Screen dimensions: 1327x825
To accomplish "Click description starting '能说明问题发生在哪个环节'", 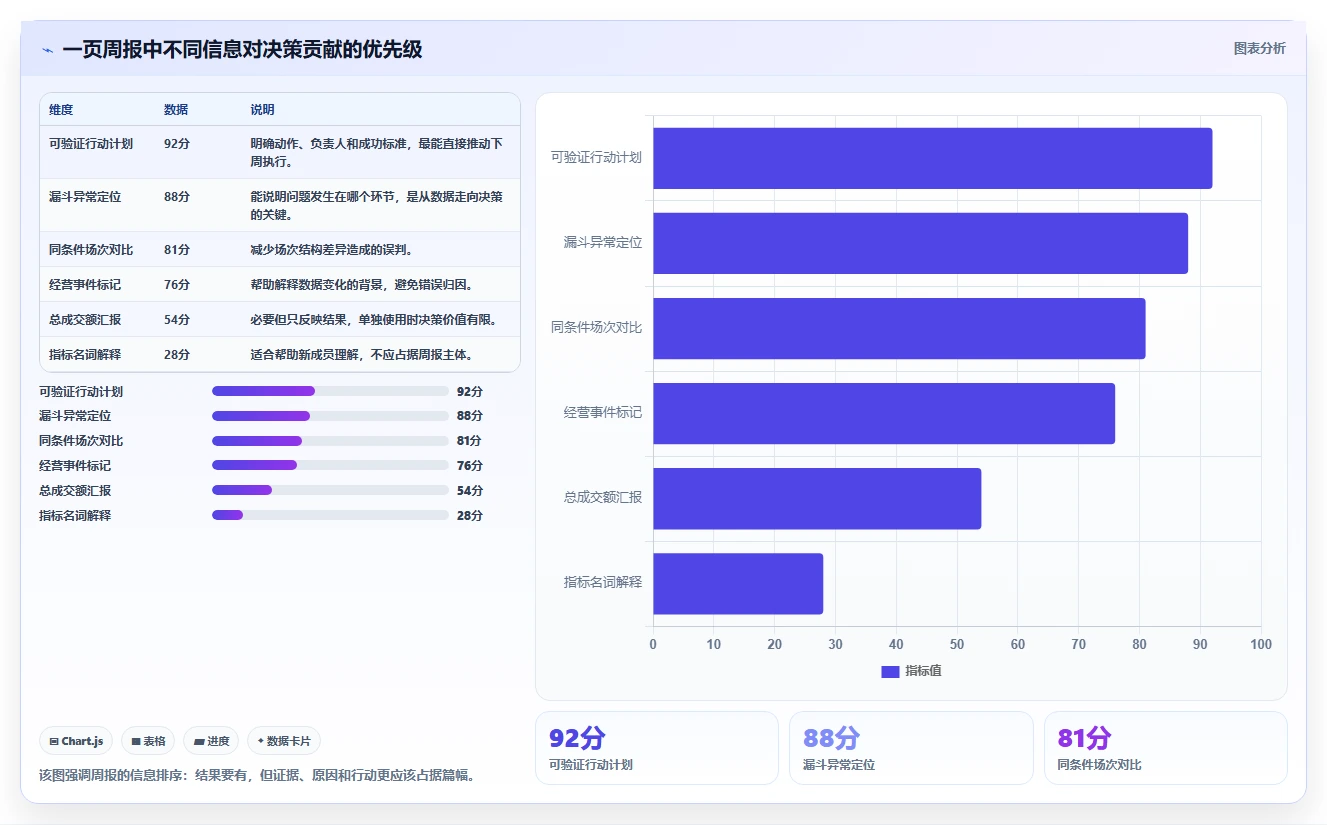I will [x=377, y=206].
